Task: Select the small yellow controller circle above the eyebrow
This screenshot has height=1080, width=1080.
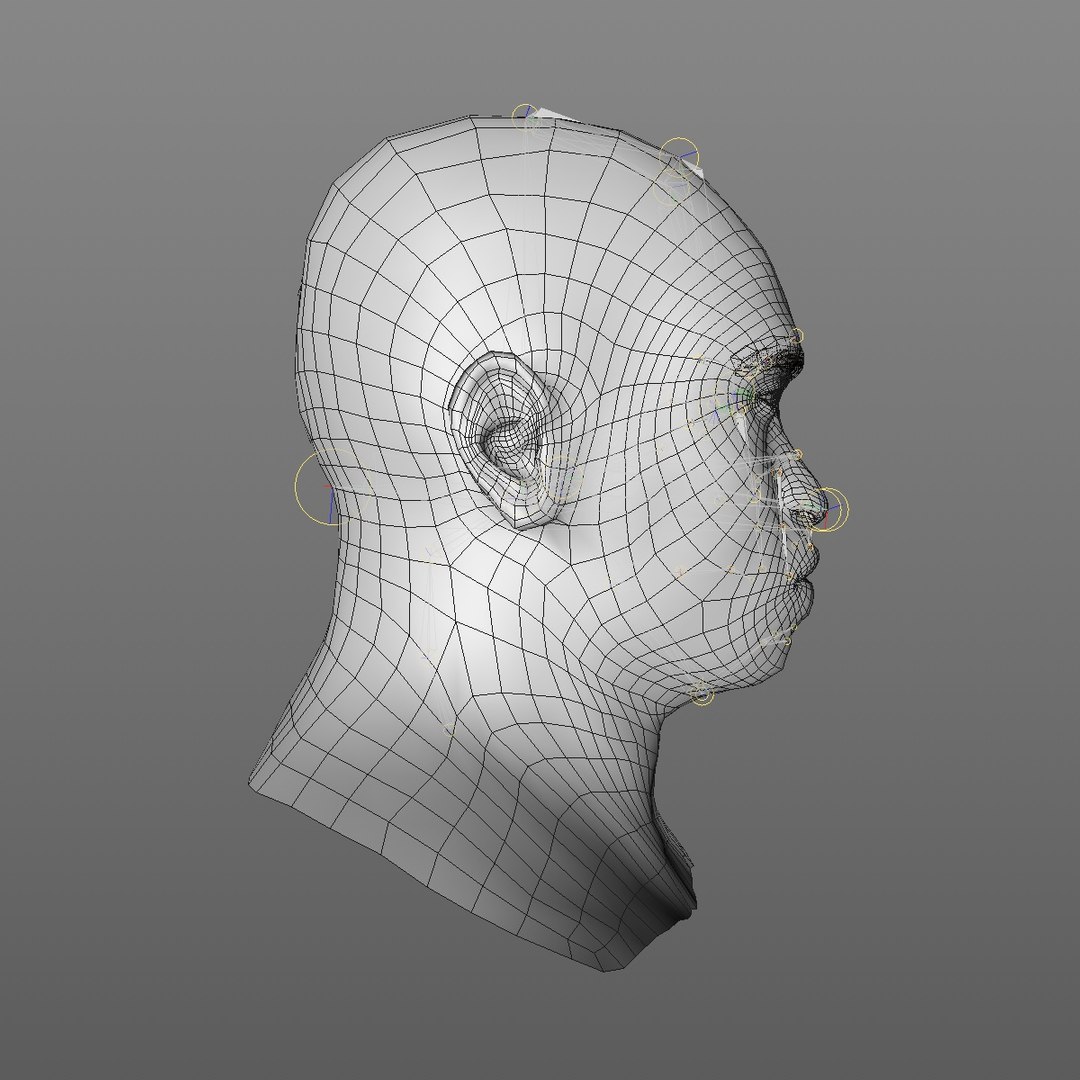Action: [x=797, y=336]
